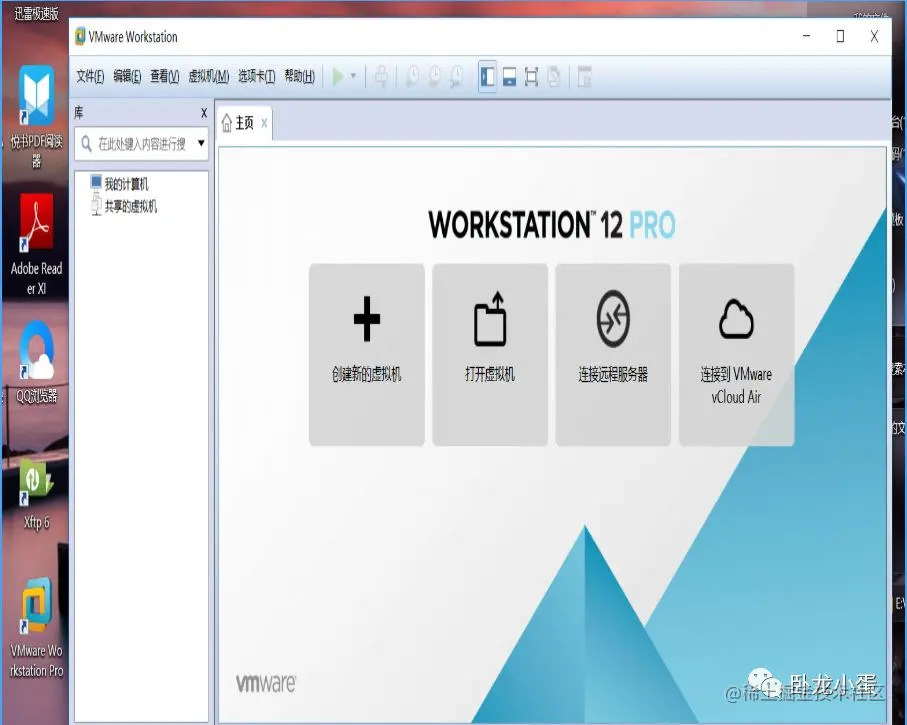The image size is (907, 725).
Task: Minimize the VMware Workstation window
Action: point(806,36)
